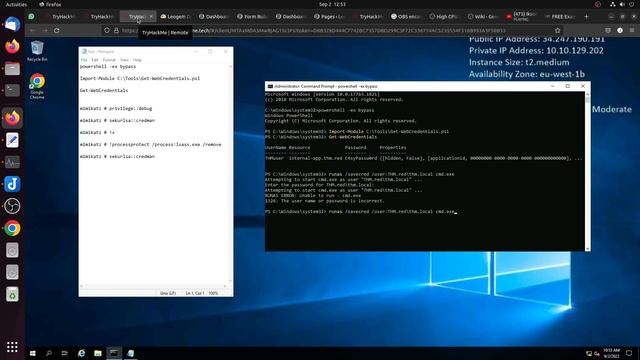Open the Windows notification center icon
Viewport: 640px width, 360px height.
click(629, 353)
